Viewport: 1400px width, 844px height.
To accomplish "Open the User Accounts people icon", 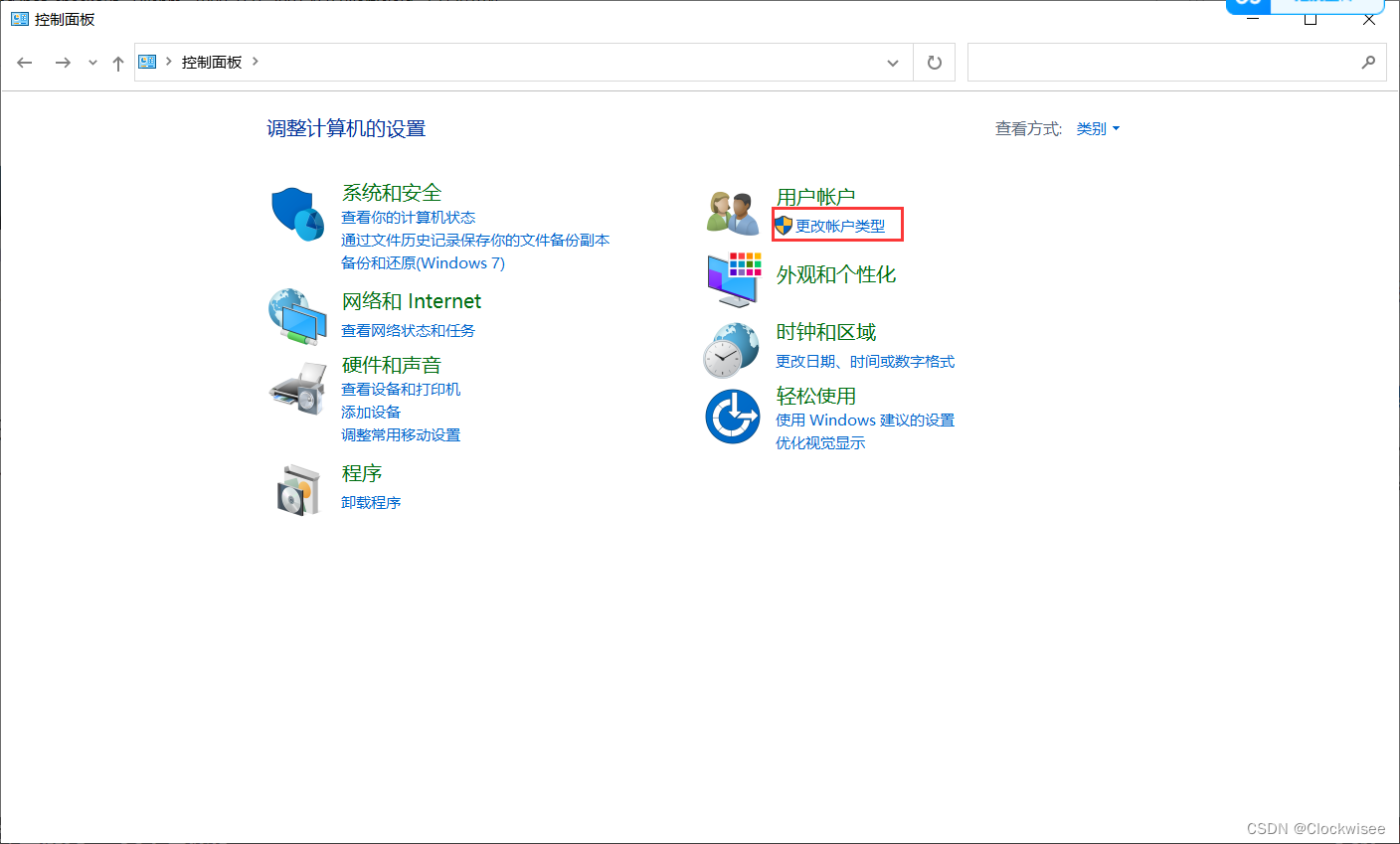I will [x=734, y=213].
